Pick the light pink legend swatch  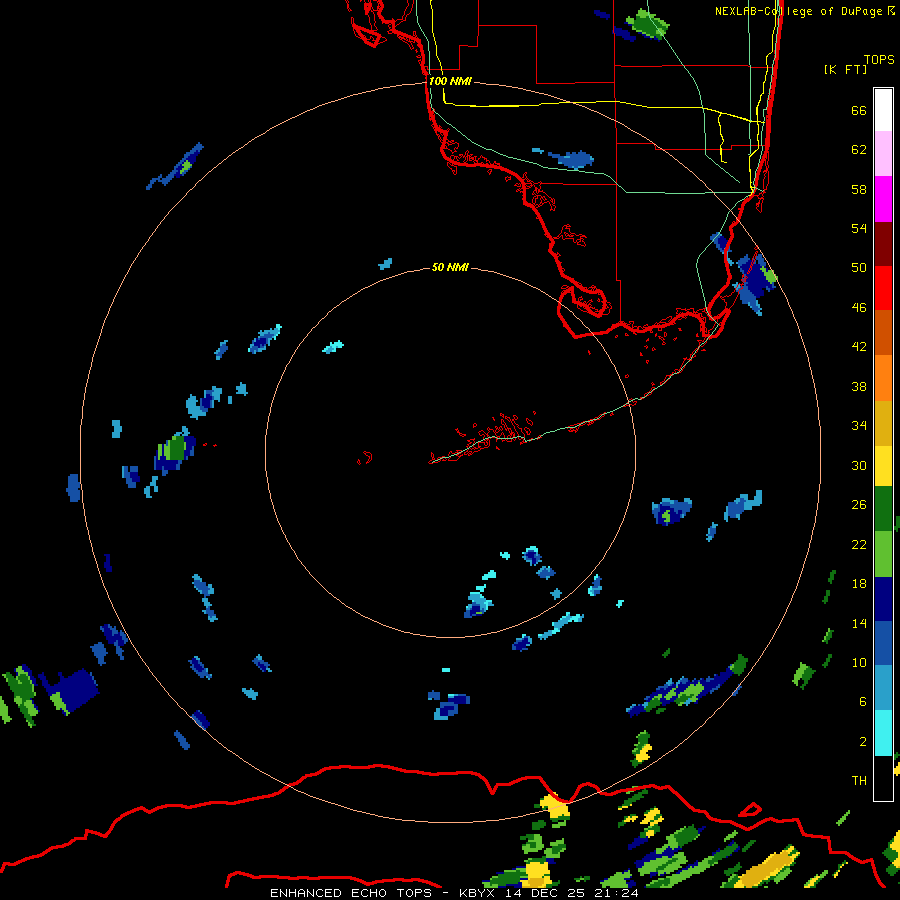coord(883,154)
